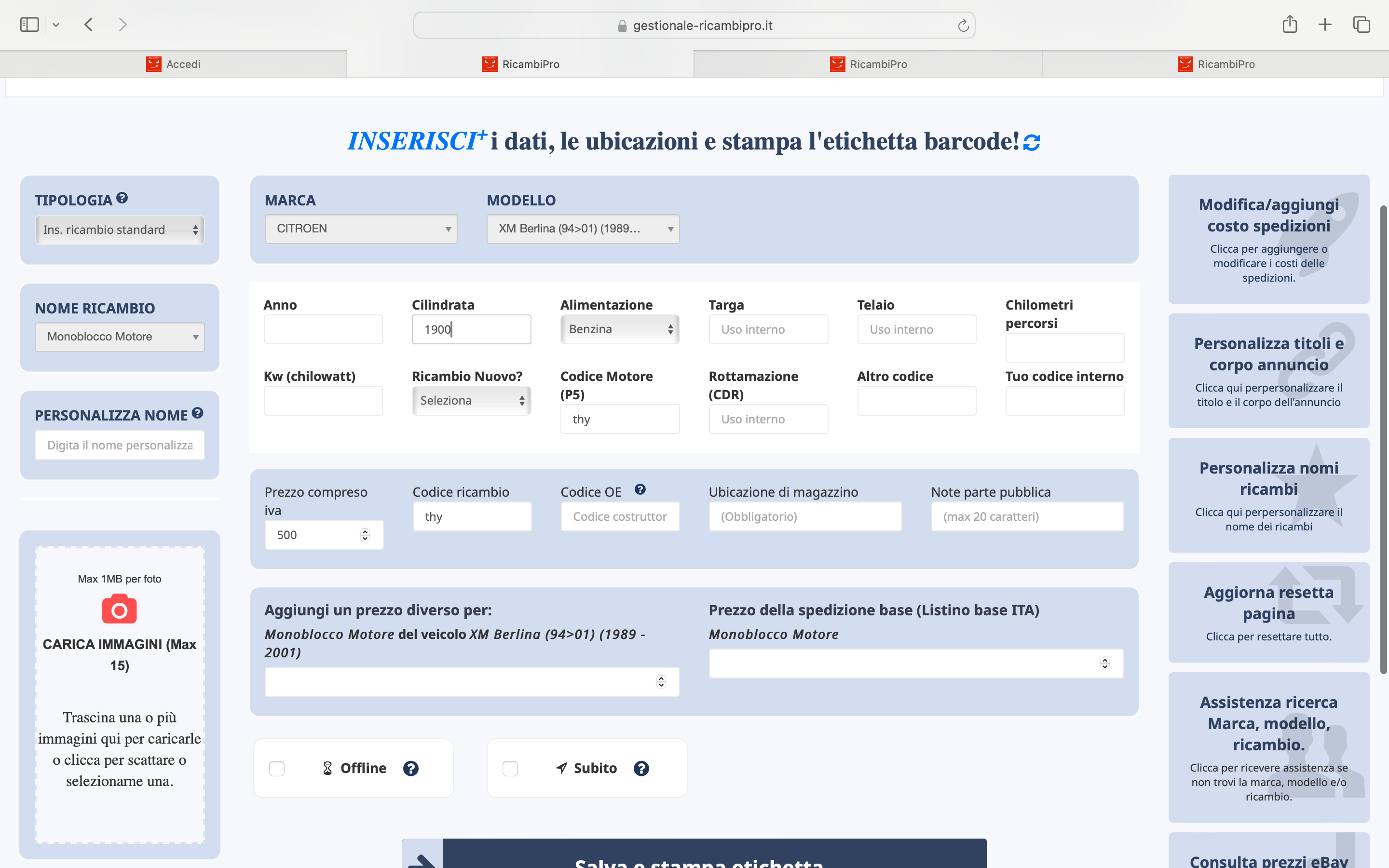Click the spedizione base price stepper

(1105, 663)
